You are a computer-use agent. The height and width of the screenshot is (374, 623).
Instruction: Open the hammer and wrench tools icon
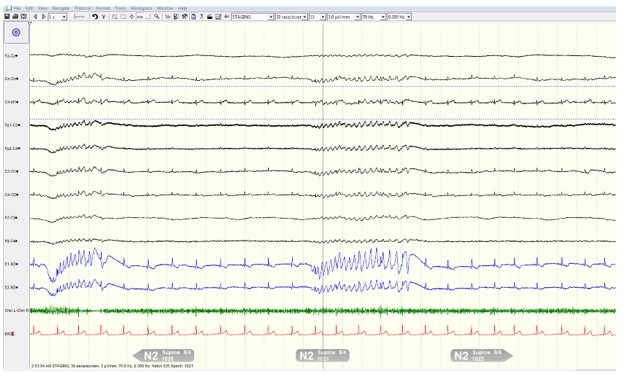coord(185,17)
